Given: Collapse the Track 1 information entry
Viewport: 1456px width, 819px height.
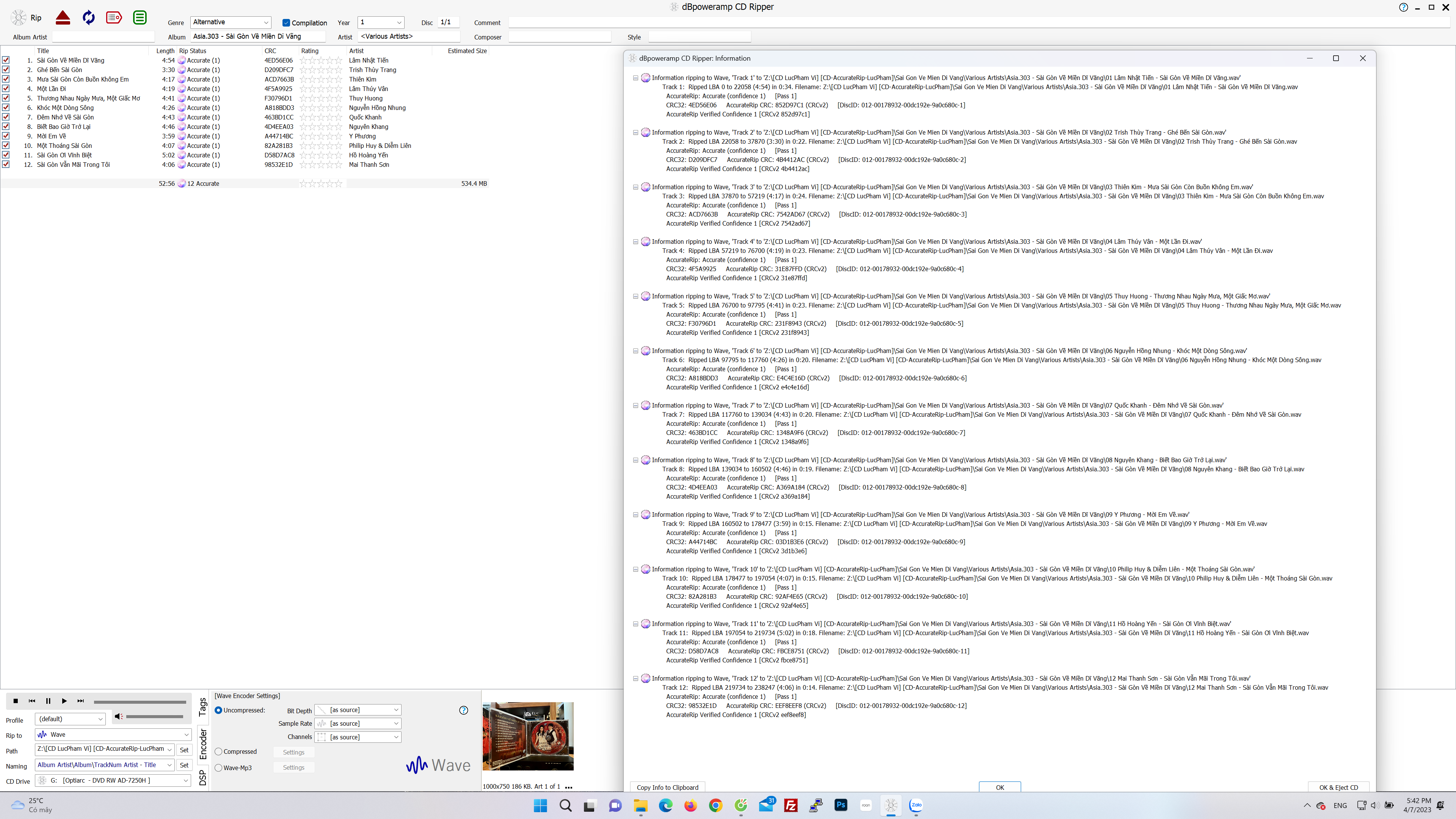Looking at the screenshot, I should pos(635,78).
